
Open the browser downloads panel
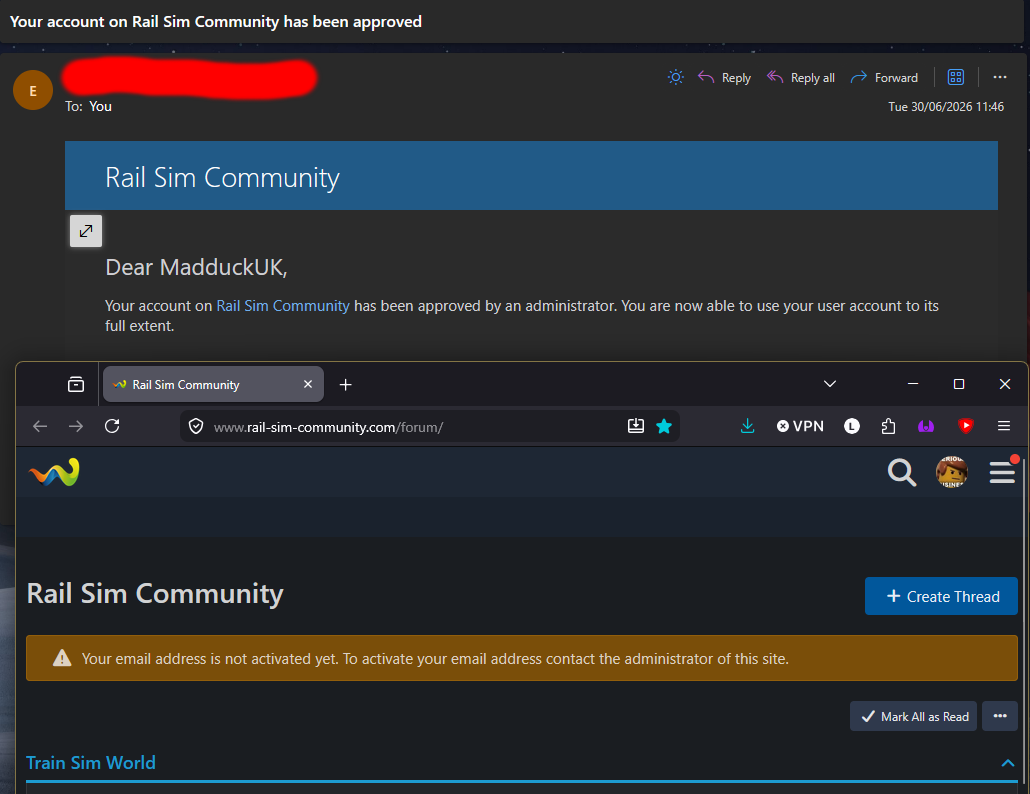pos(748,426)
